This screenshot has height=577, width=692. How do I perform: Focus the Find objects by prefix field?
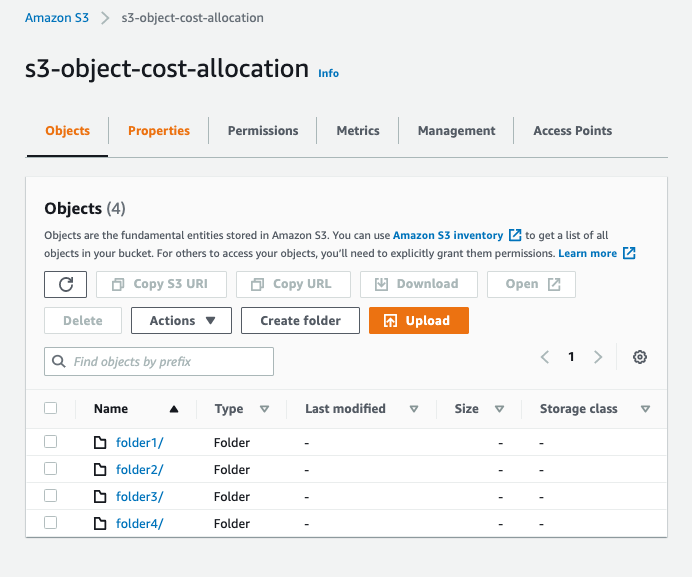point(159,362)
